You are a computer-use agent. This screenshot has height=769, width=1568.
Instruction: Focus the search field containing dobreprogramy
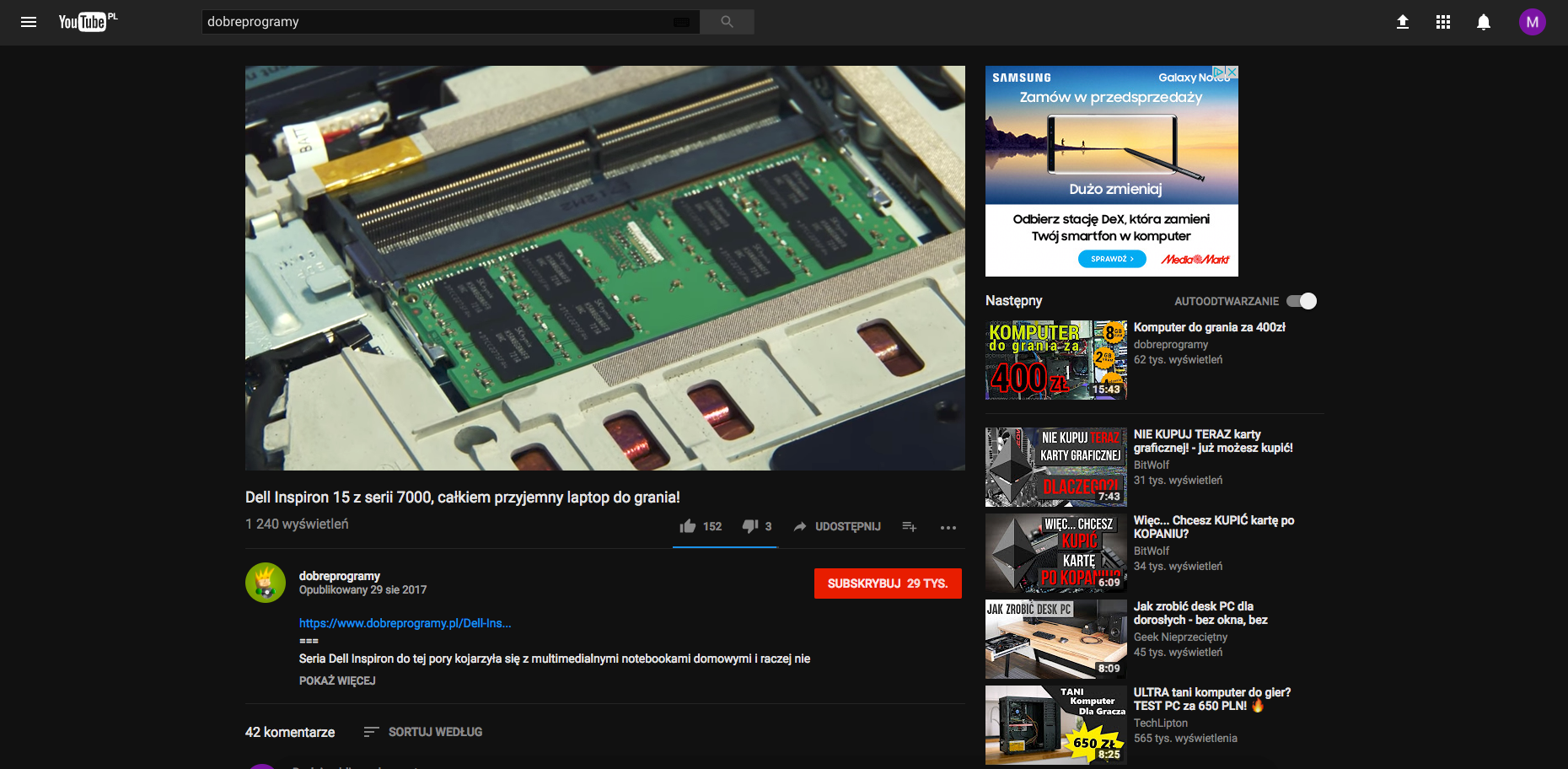[x=438, y=22]
